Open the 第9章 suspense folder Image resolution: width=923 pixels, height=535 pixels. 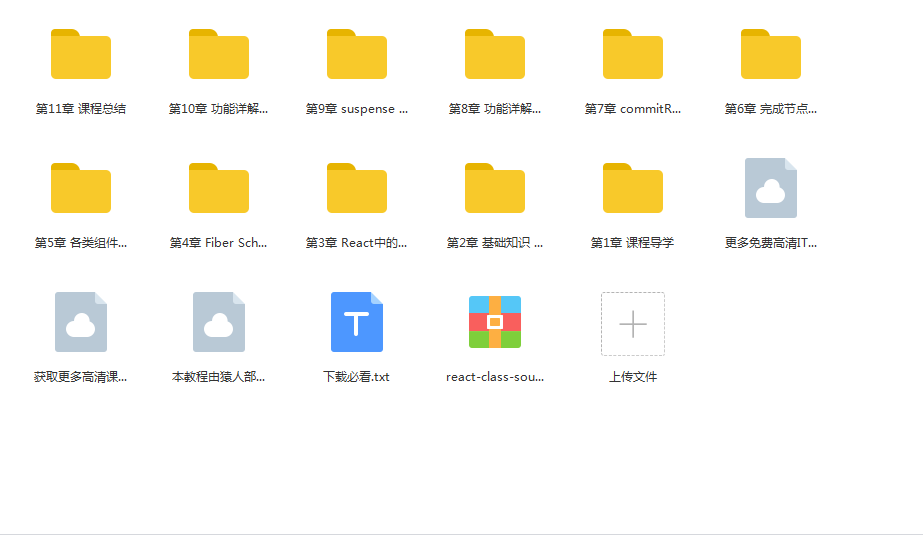(x=357, y=55)
